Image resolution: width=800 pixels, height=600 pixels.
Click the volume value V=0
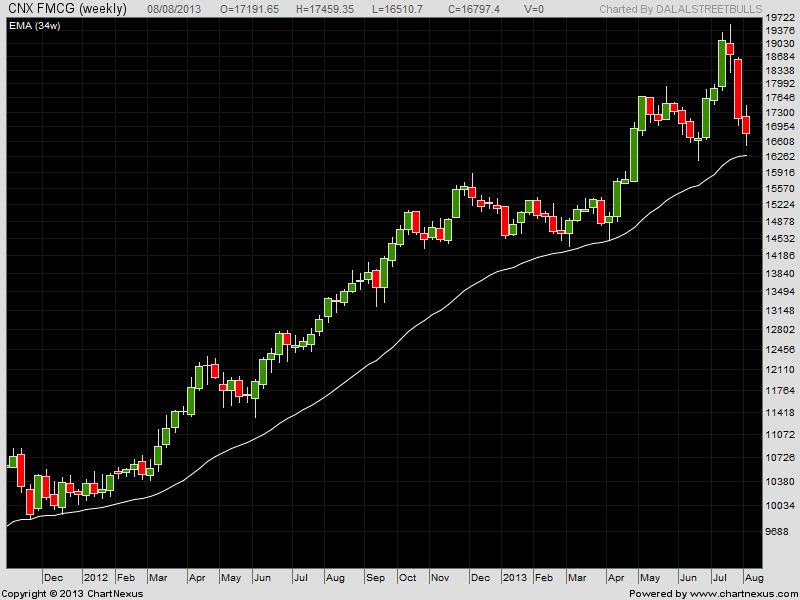point(534,9)
